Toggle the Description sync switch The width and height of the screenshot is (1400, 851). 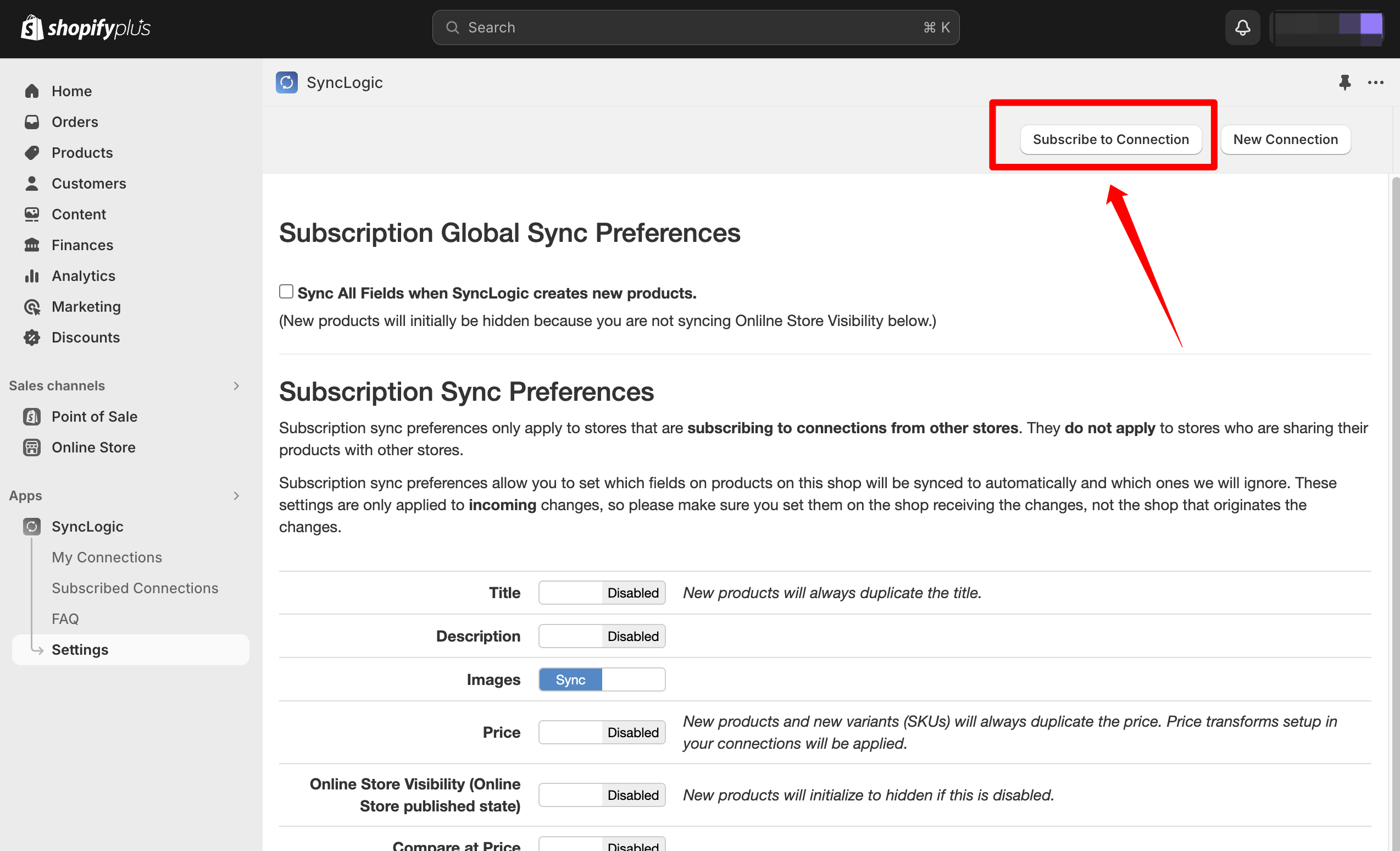click(602, 636)
